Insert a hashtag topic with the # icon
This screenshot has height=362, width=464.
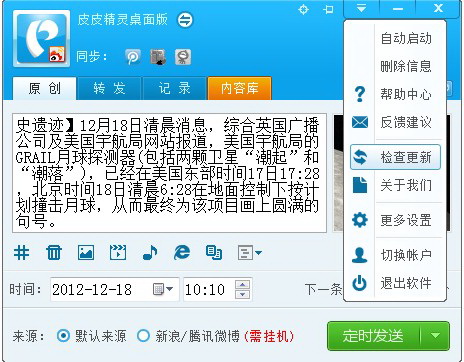[x=22, y=252]
